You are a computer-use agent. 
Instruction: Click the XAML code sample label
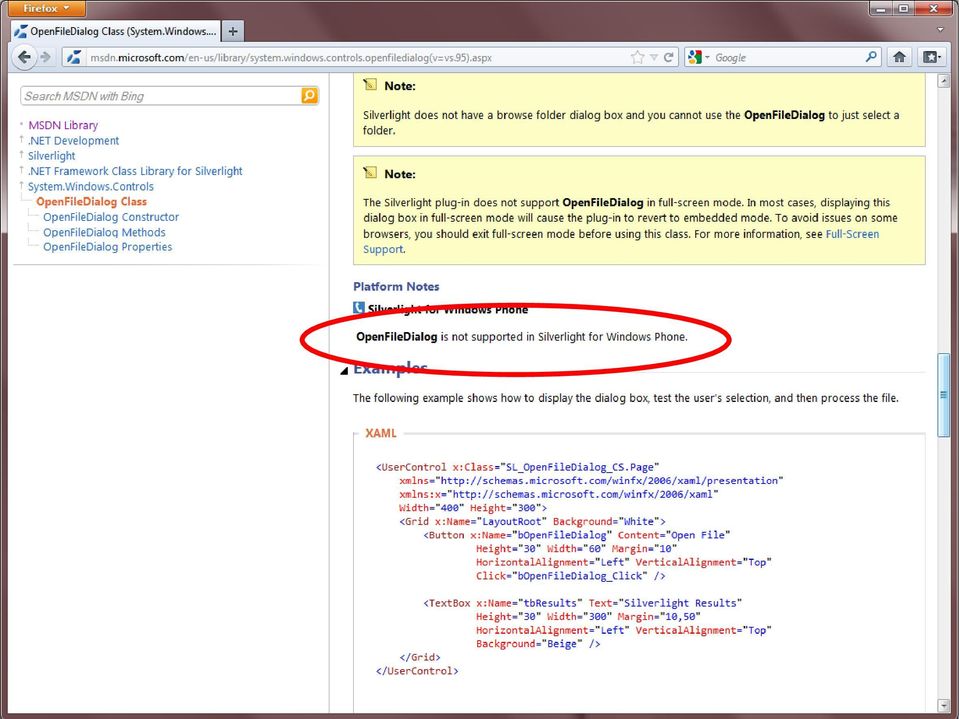pos(380,433)
